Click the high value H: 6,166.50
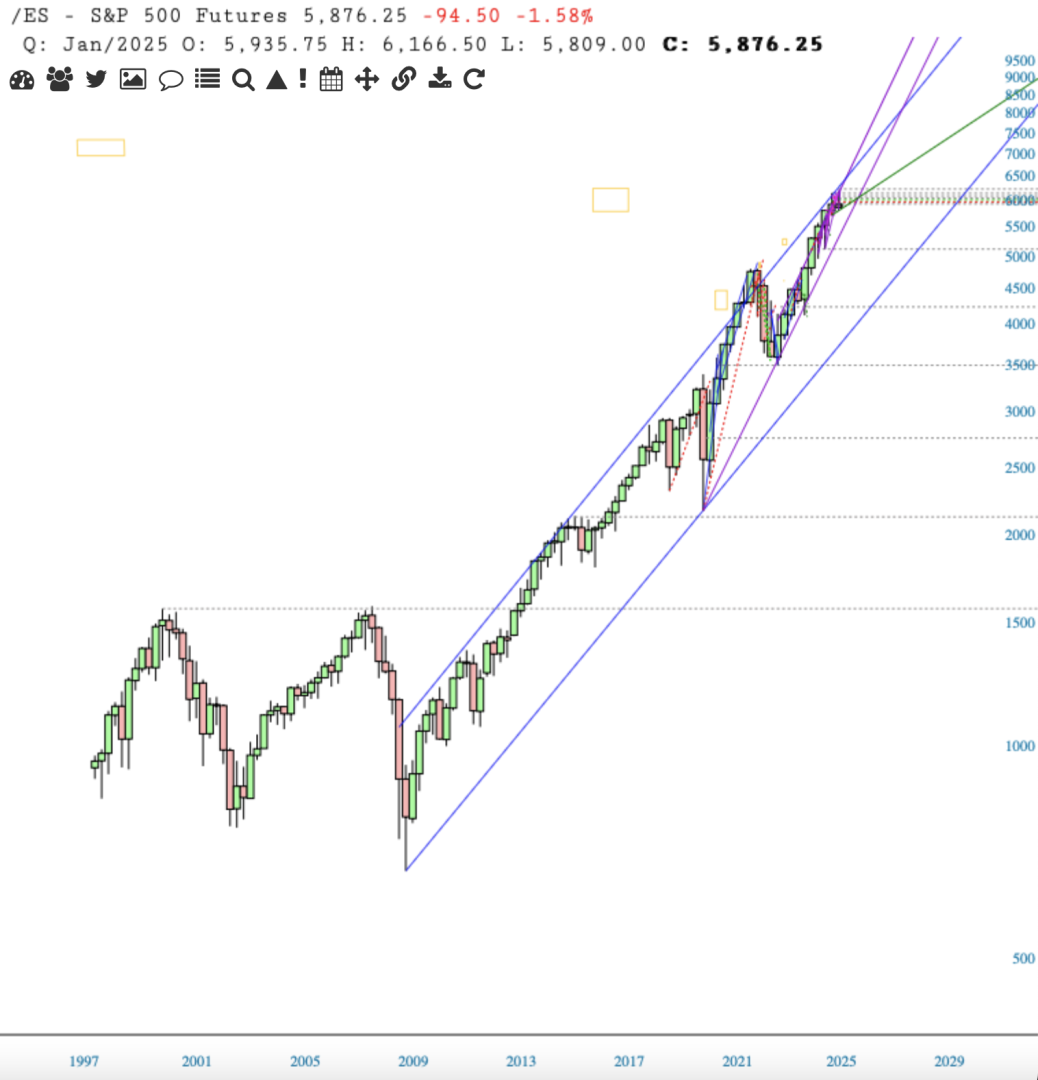Viewport: 1038px width, 1080px height. [415, 44]
